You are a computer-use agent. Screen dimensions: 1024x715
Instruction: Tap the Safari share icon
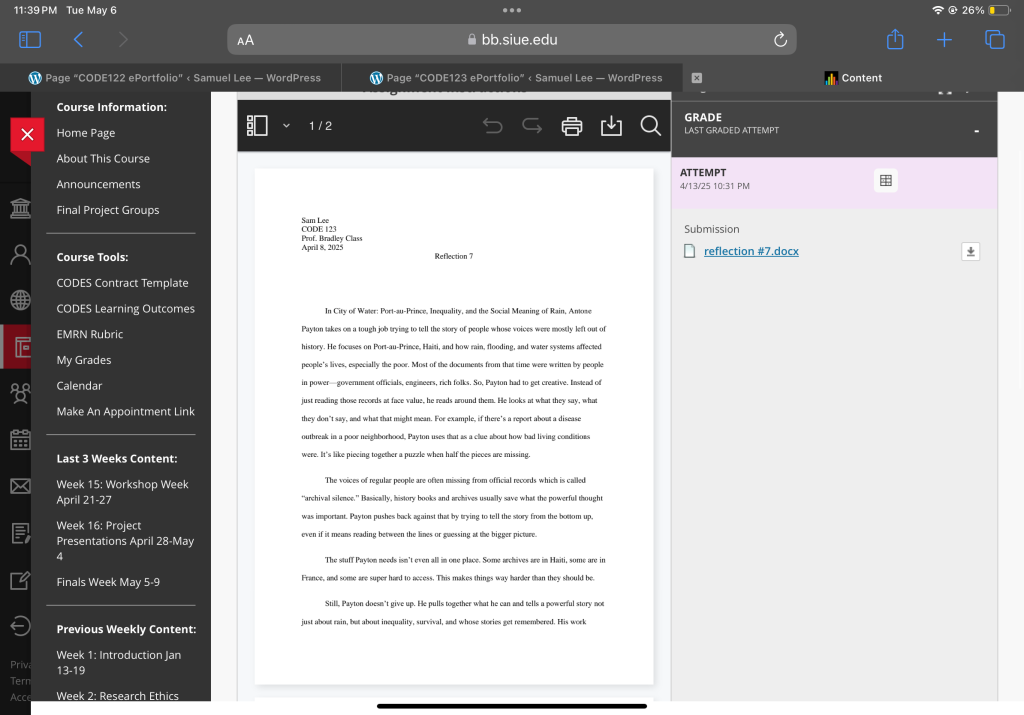(895, 40)
